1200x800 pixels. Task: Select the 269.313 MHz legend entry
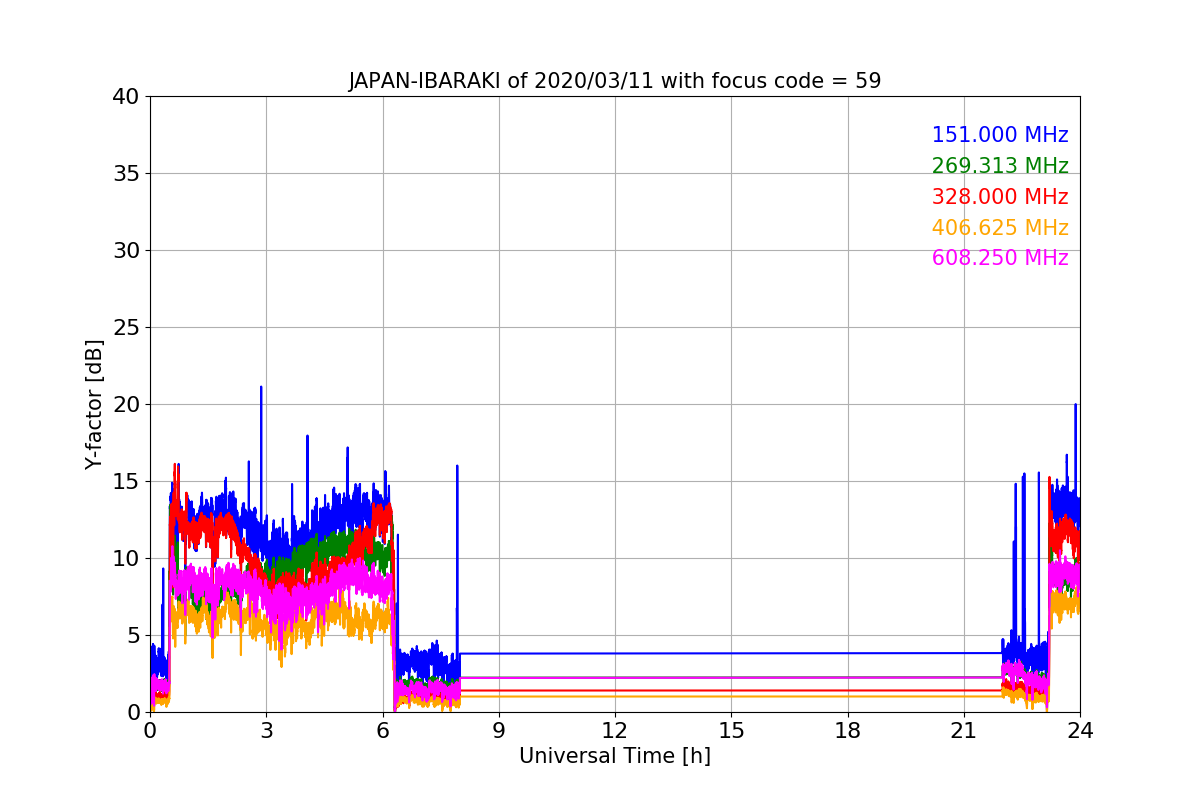click(1000, 166)
